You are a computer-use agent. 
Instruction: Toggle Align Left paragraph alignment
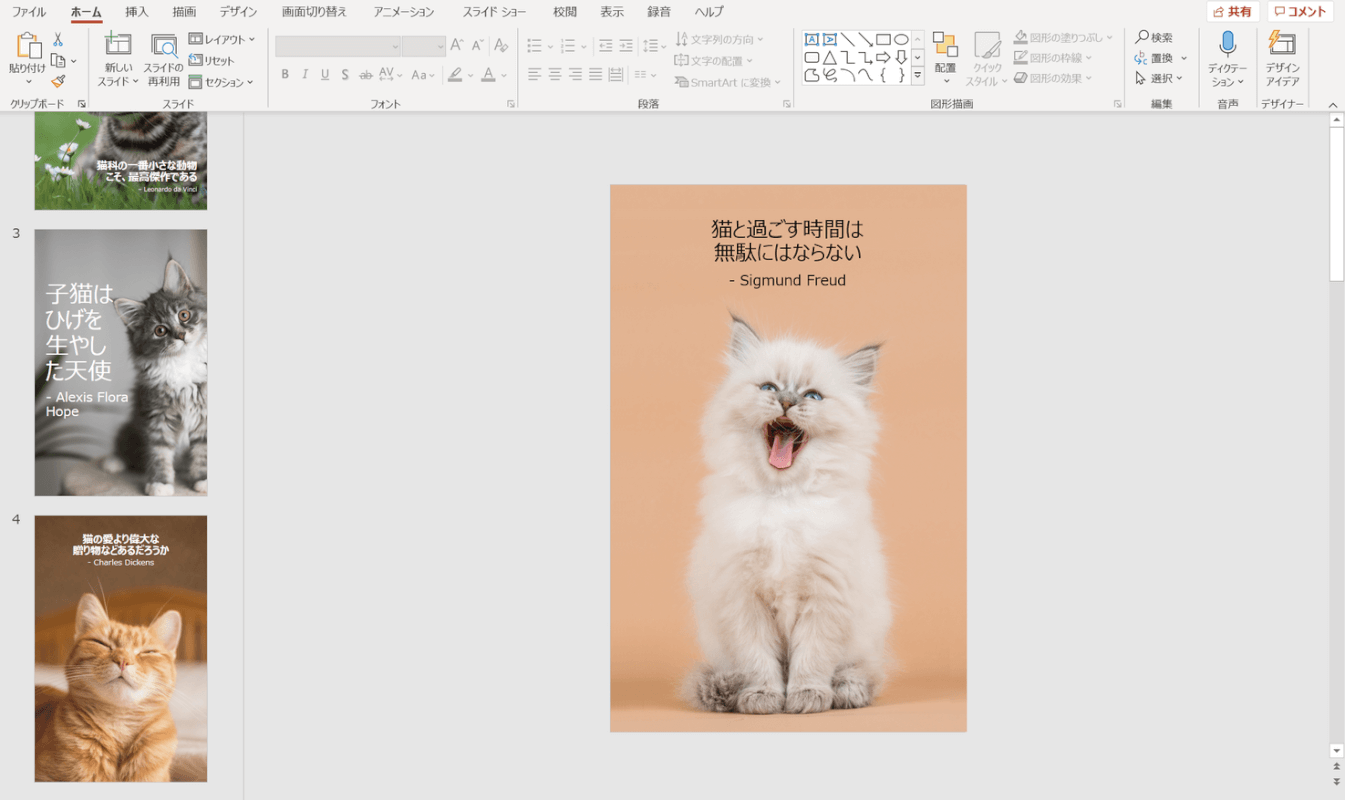click(x=534, y=75)
